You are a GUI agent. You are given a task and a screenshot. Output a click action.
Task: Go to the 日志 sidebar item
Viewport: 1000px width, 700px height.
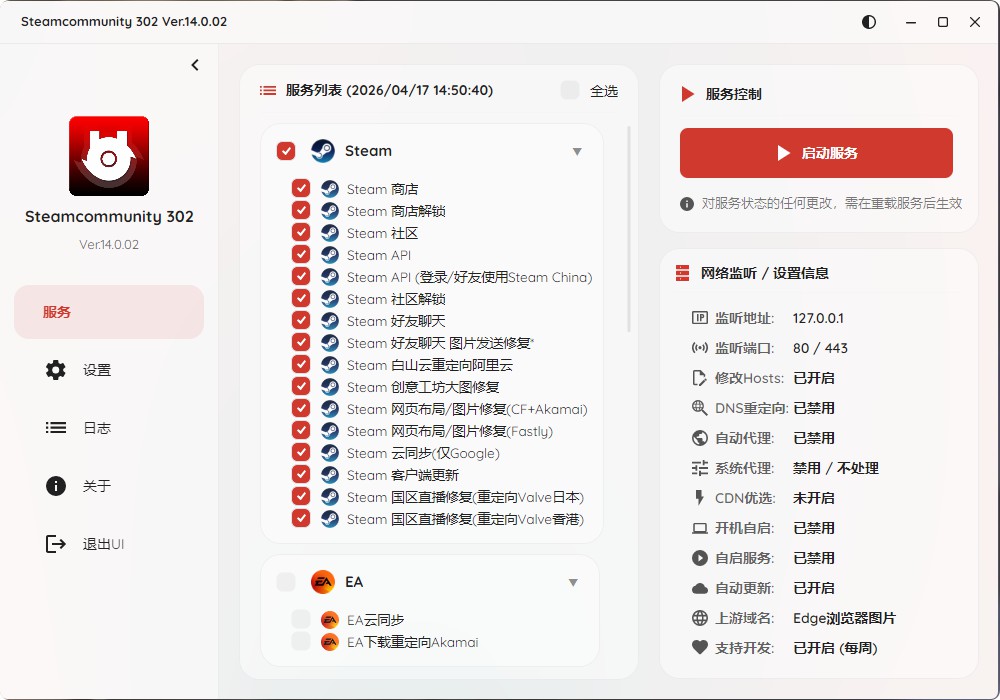(109, 428)
